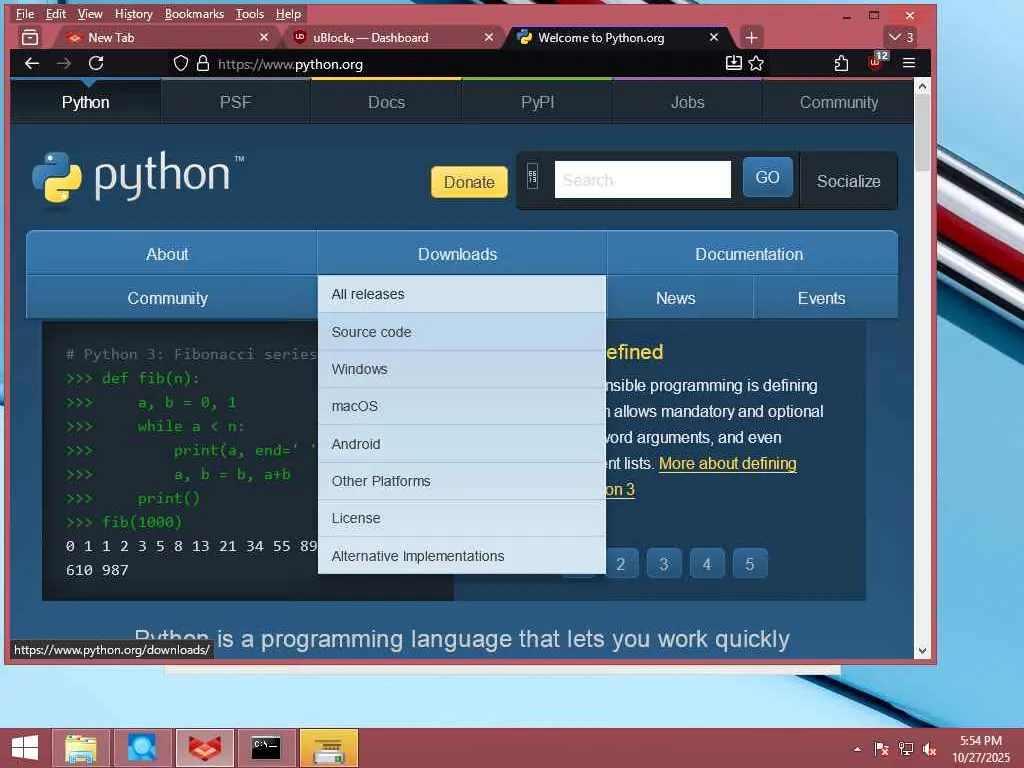Viewport: 1024px width, 768px height.
Task: Select All releases in Downloads menu
Action: (x=462, y=294)
